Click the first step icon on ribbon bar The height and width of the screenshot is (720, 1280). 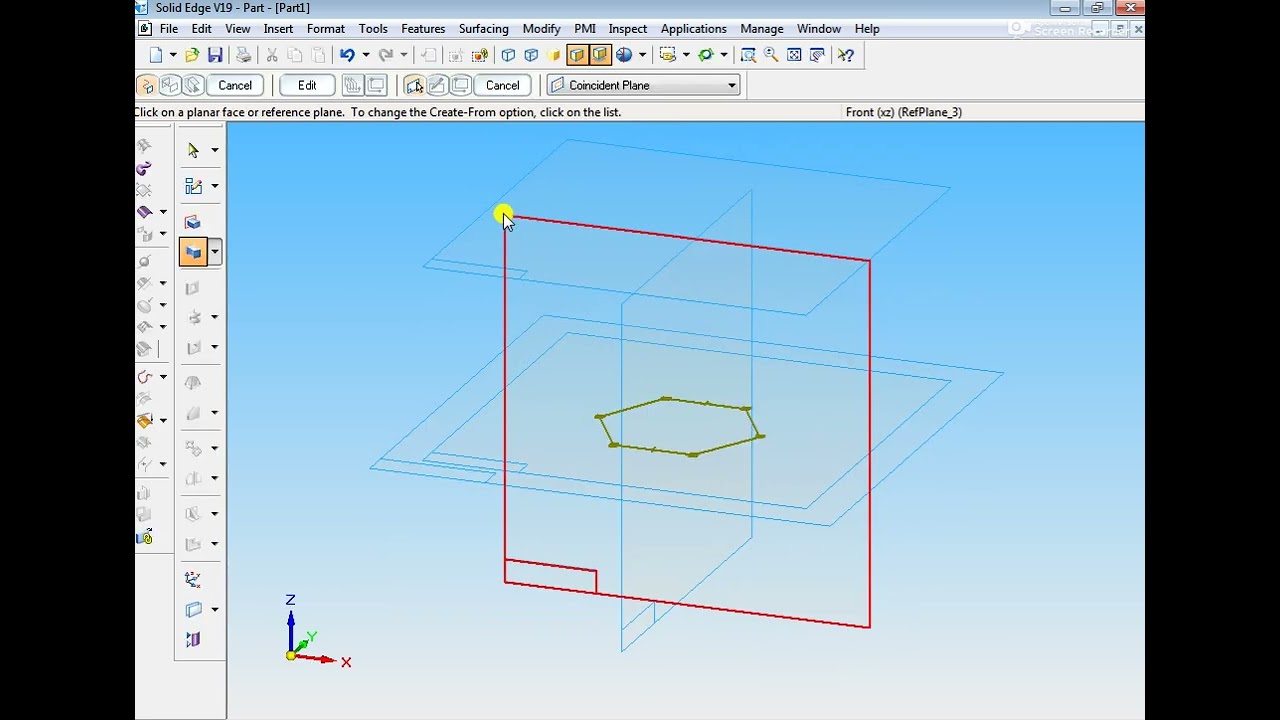[x=147, y=85]
